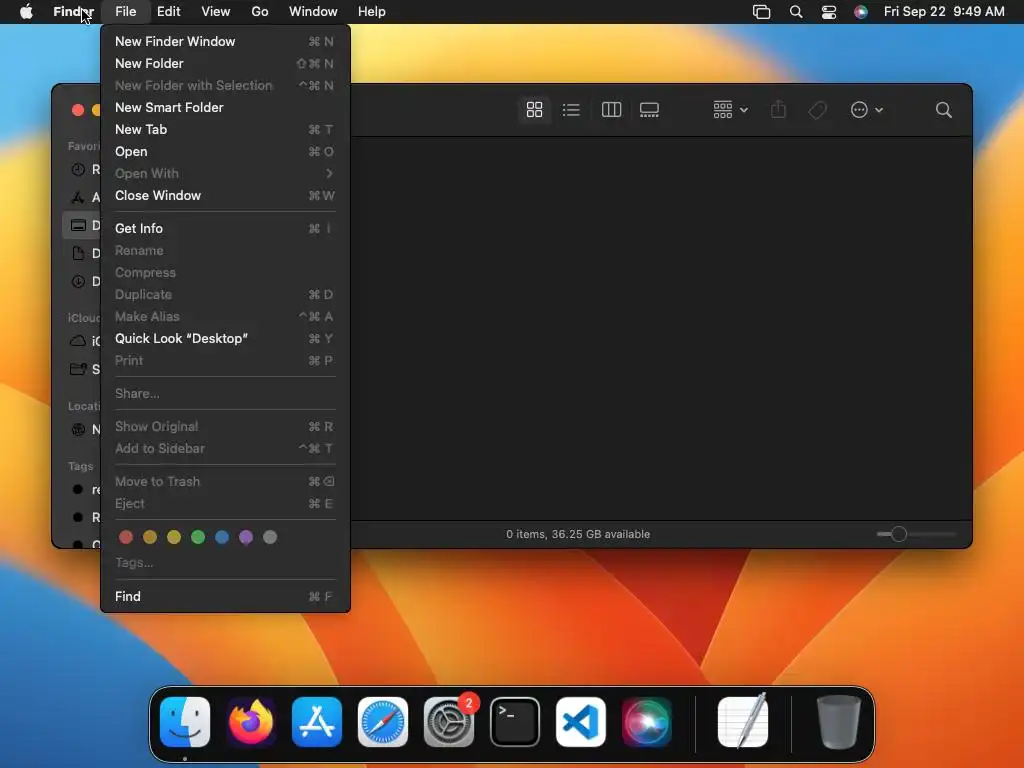This screenshot has height=768, width=1024.
Task: Switch Finder to icon view
Action: [534, 110]
